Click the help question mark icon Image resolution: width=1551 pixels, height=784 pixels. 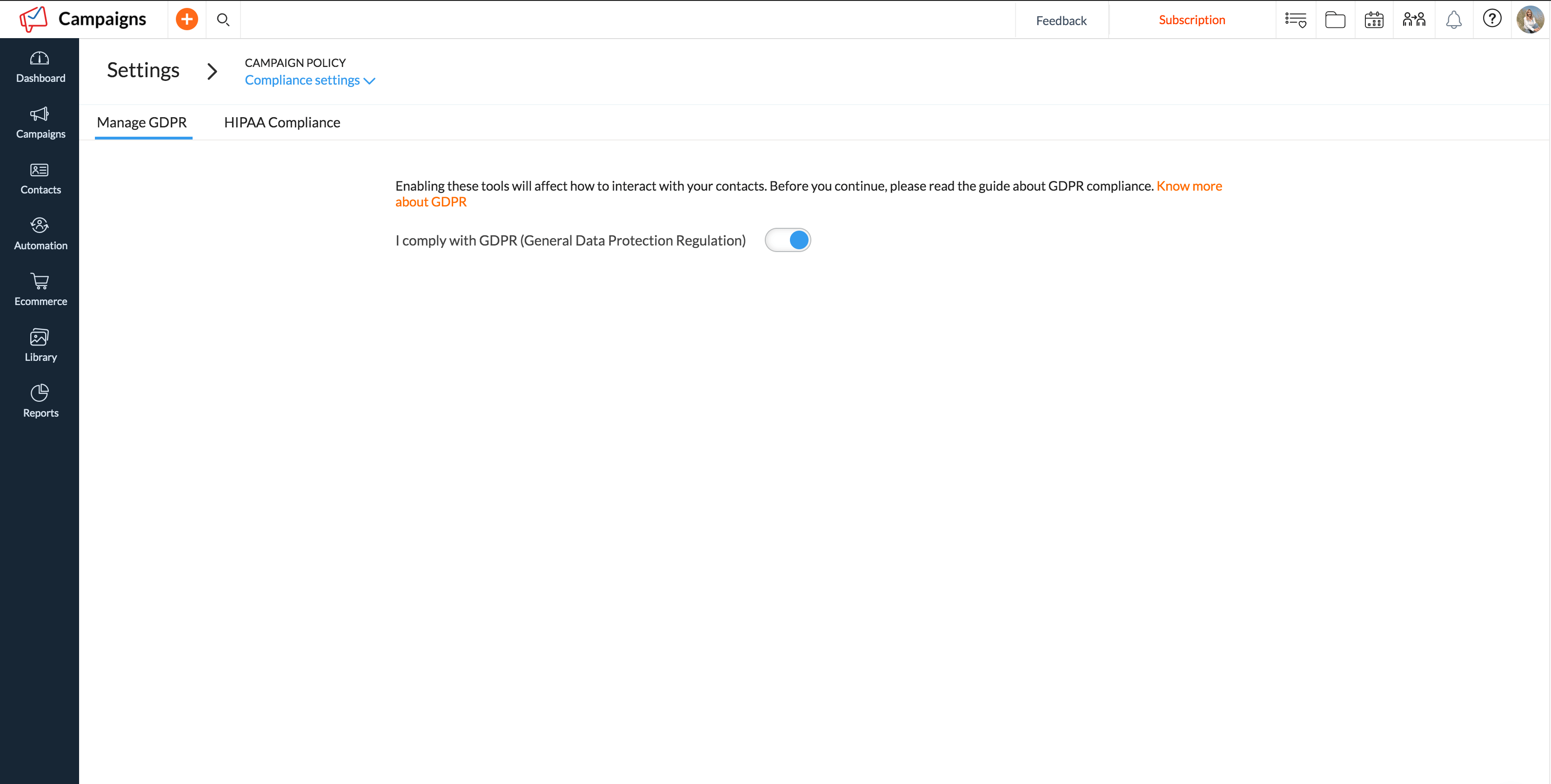(1491, 19)
